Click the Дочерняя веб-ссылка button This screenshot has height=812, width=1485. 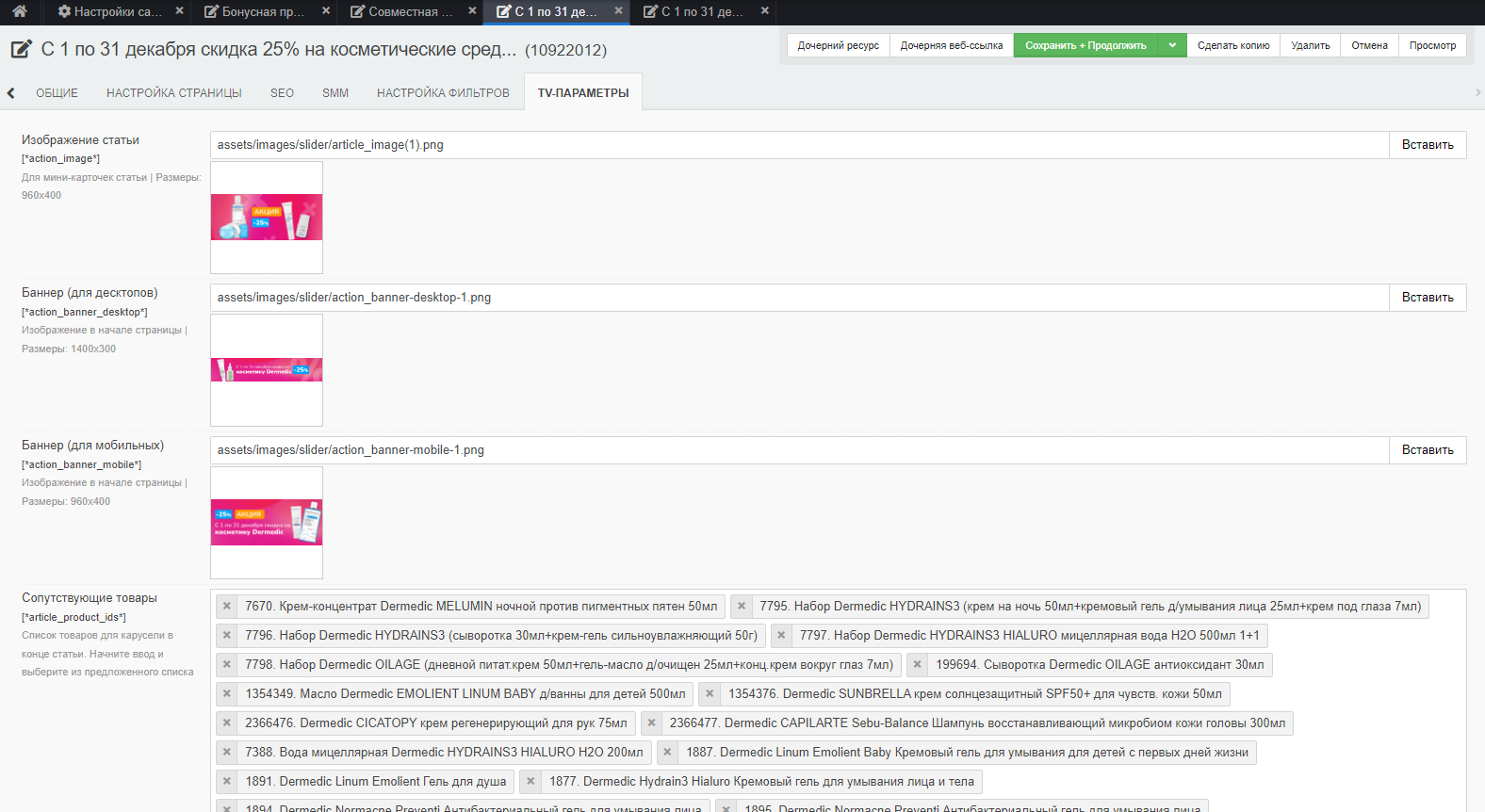pyautogui.click(x=952, y=45)
